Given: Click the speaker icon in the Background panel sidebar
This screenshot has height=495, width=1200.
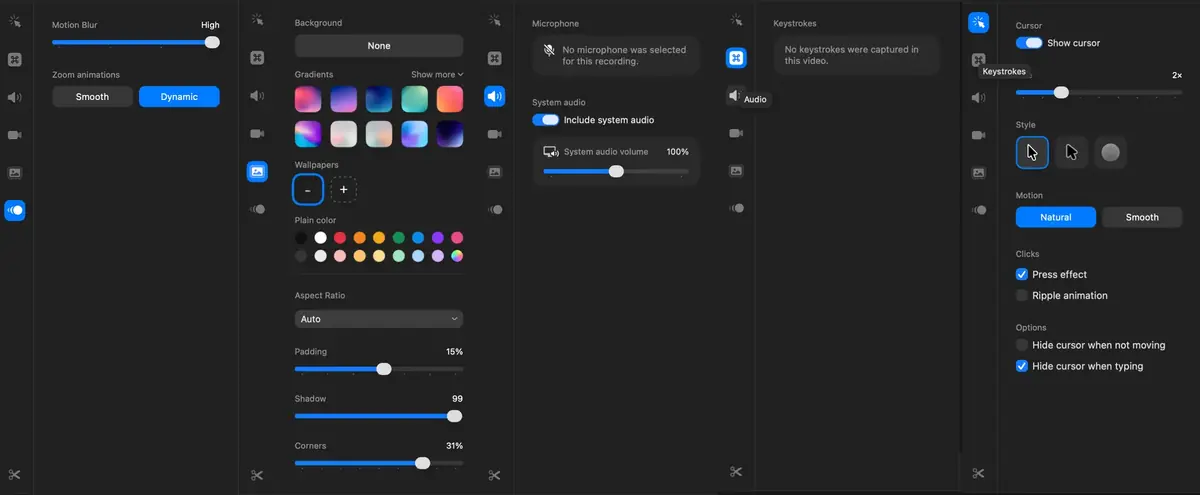Looking at the screenshot, I should click(257, 95).
